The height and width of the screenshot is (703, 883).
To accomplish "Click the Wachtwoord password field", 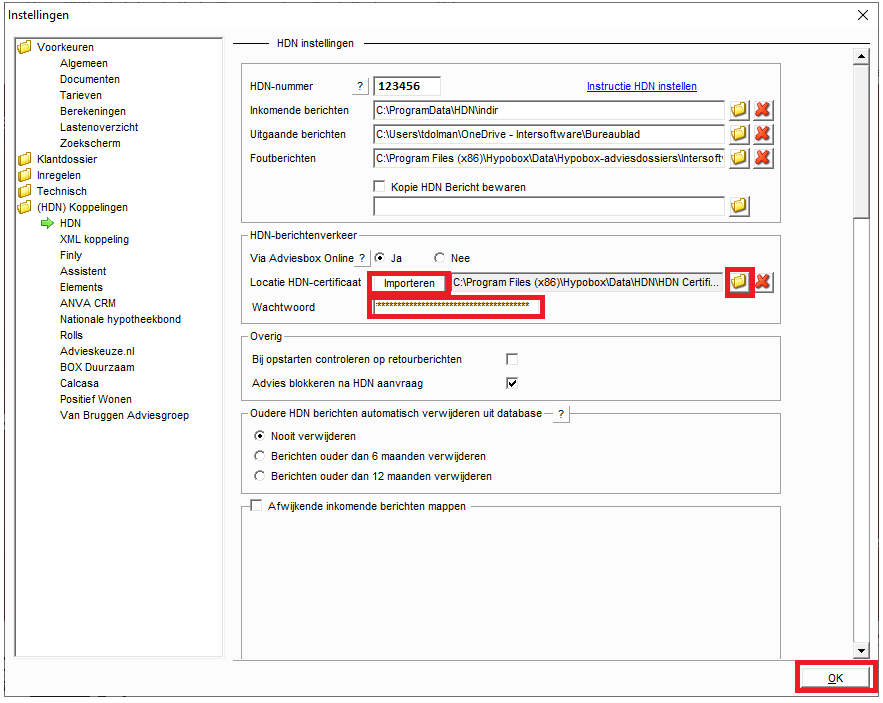I will click(x=456, y=306).
